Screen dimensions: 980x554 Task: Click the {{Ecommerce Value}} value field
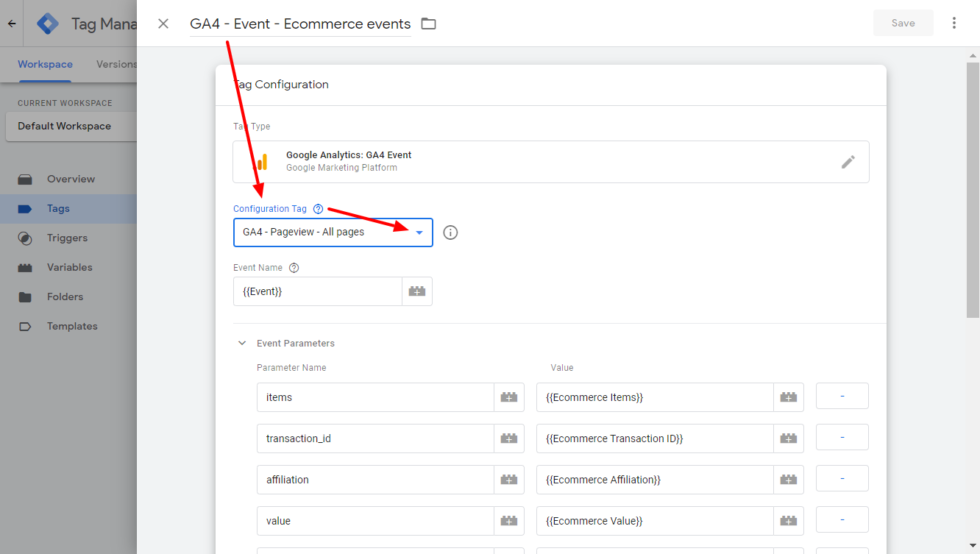(654, 521)
